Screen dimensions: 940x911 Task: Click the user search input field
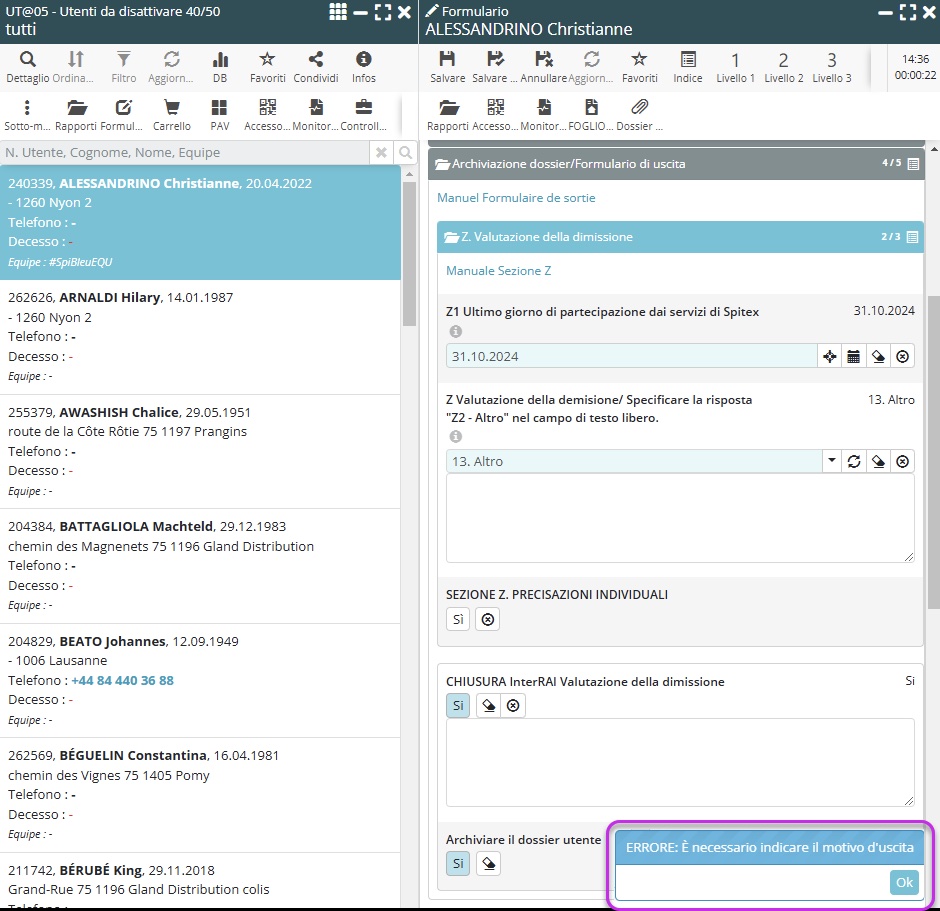[x=186, y=153]
